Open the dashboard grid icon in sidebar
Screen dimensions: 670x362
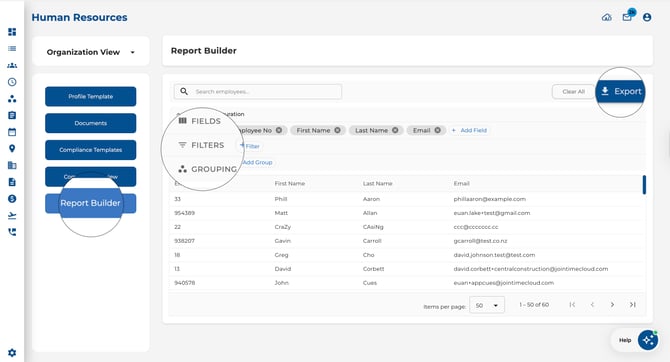[12, 32]
